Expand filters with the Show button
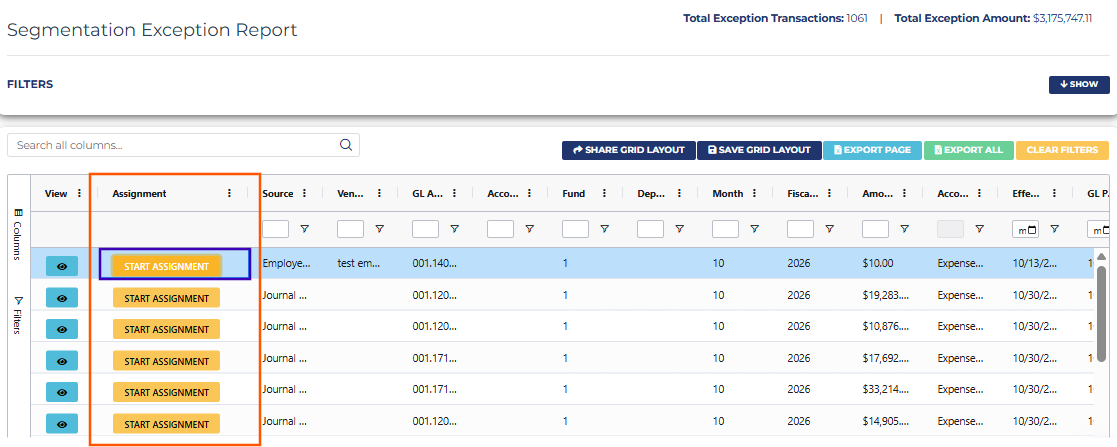Screen dimensions: 1117x447 [x=1079, y=84]
